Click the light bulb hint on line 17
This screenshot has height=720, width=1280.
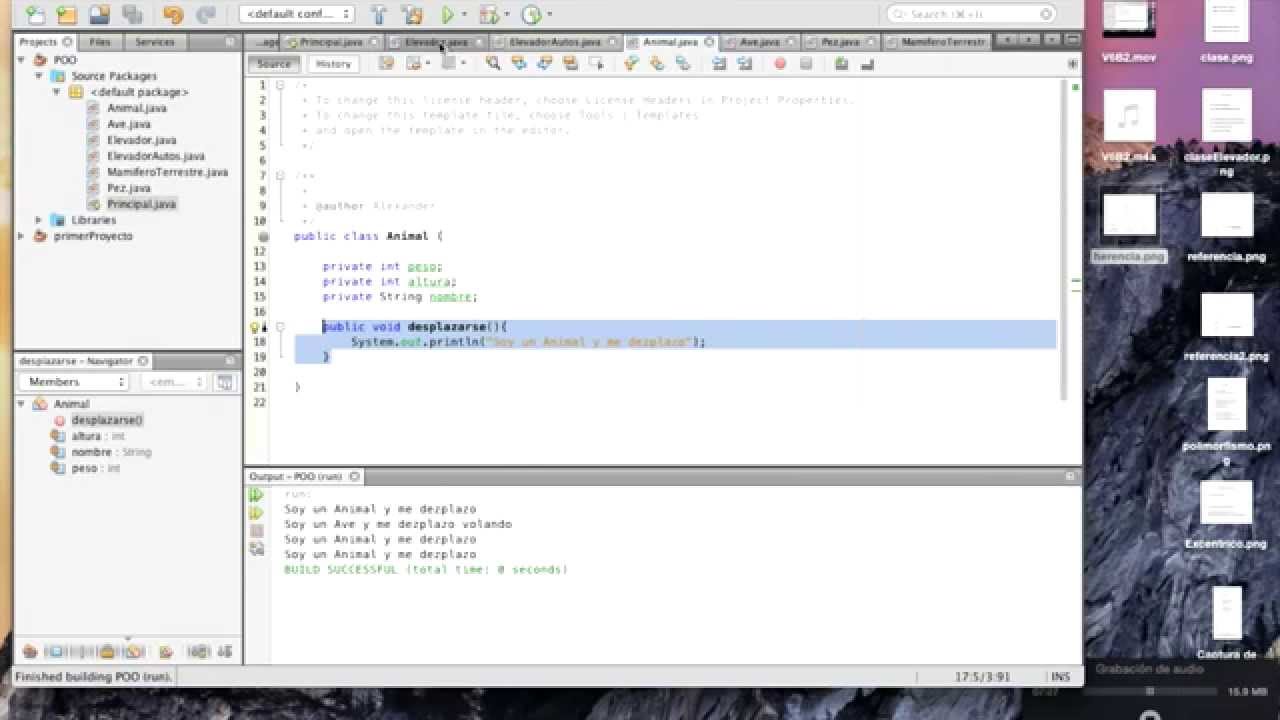coord(255,327)
